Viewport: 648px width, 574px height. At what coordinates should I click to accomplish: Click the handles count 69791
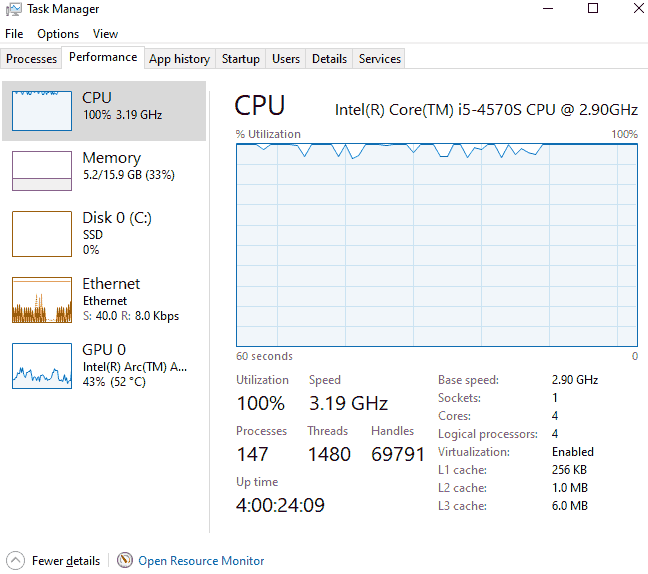[398, 454]
